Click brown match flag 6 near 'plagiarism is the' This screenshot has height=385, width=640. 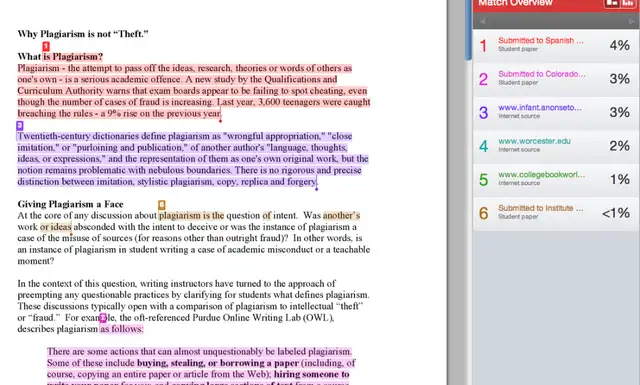click(x=162, y=205)
